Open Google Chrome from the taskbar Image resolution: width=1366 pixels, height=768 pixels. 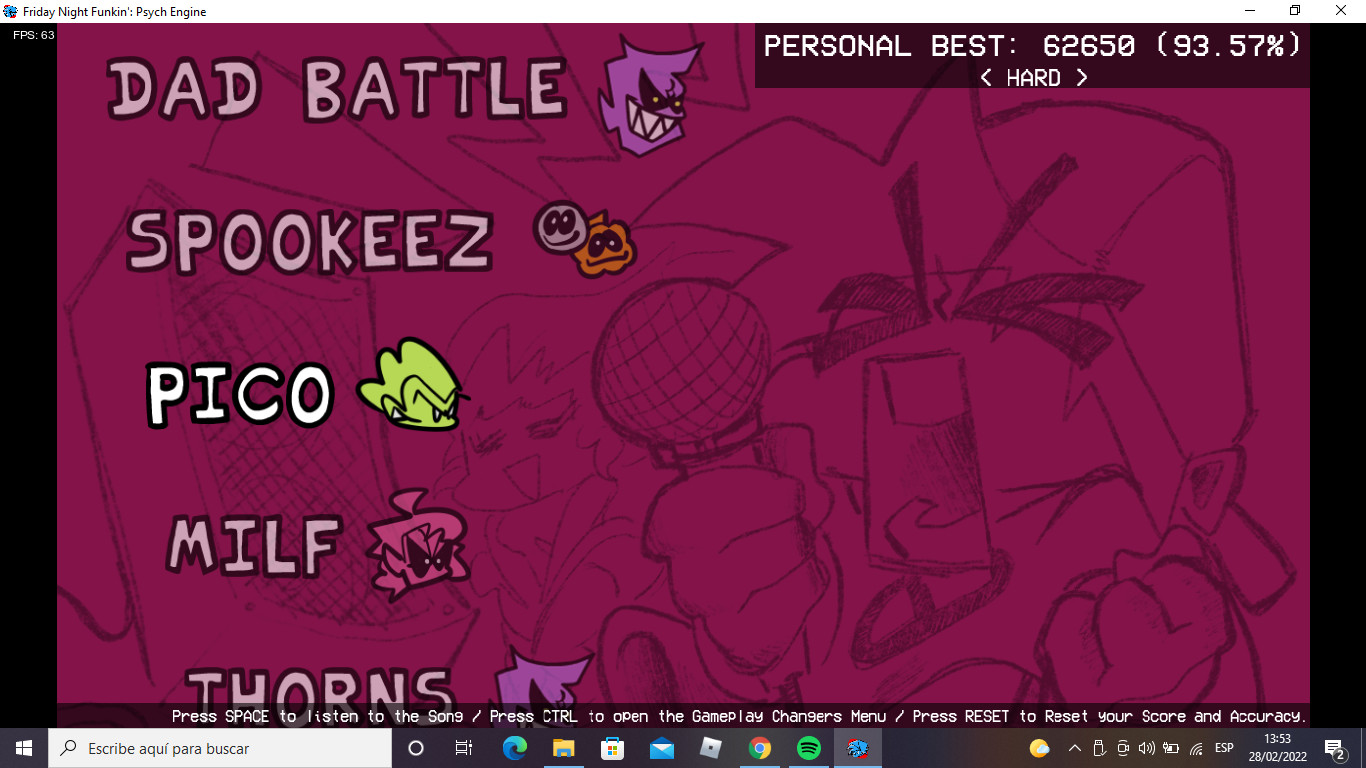click(760, 748)
